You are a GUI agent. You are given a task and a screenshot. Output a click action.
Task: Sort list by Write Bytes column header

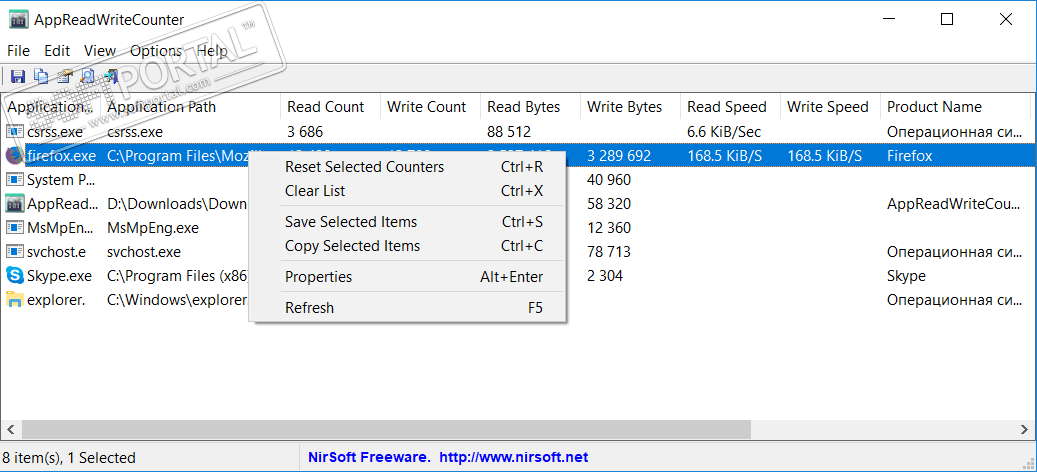point(625,107)
